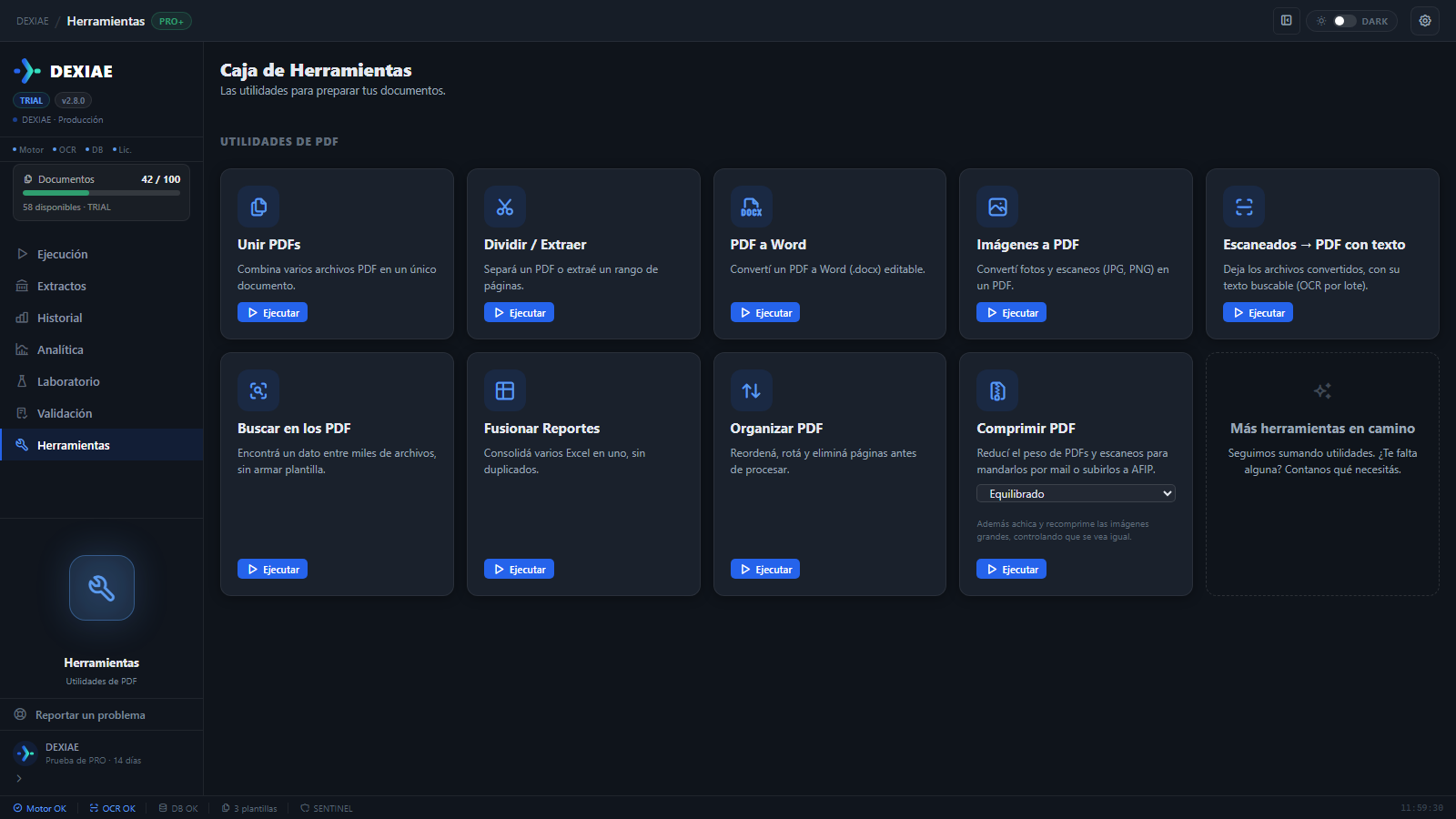The width and height of the screenshot is (1456, 819).
Task: Click the image icon for Imágenes a PDF
Action: point(997,207)
